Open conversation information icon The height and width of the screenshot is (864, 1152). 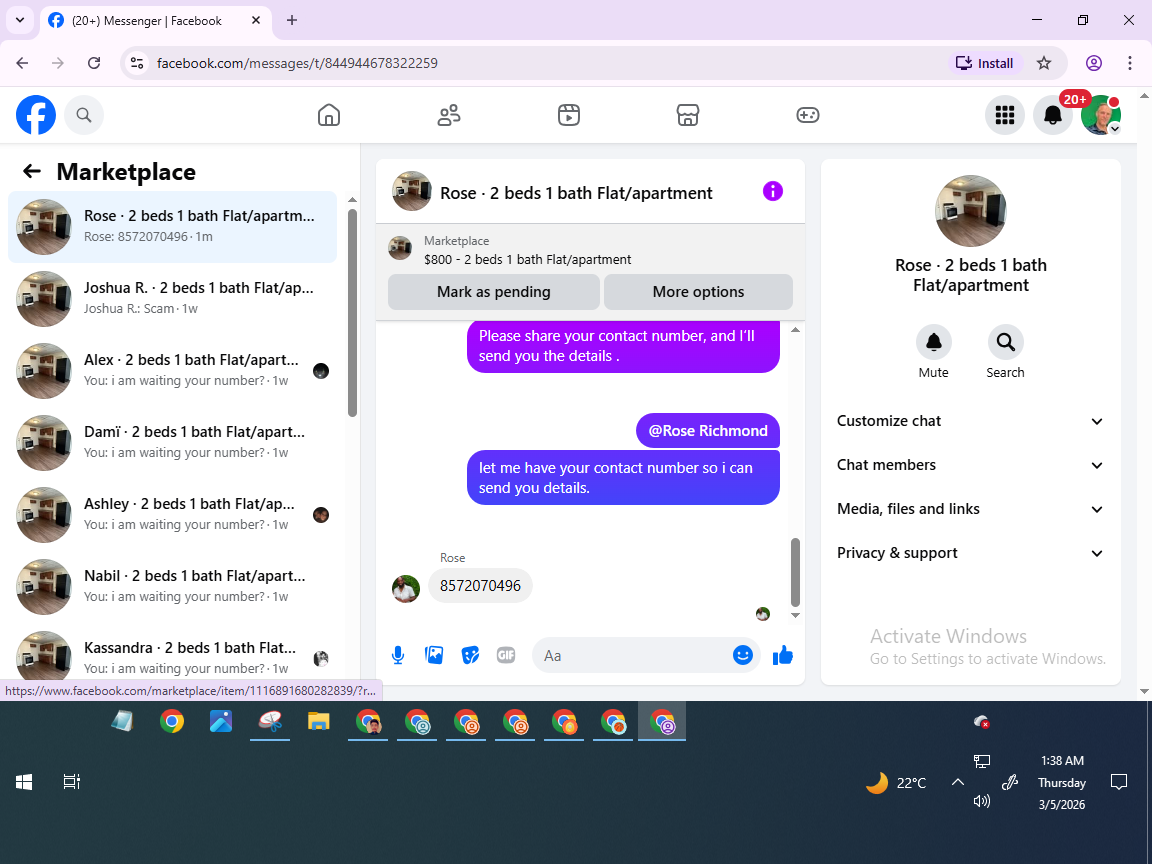[x=773, y=192]
